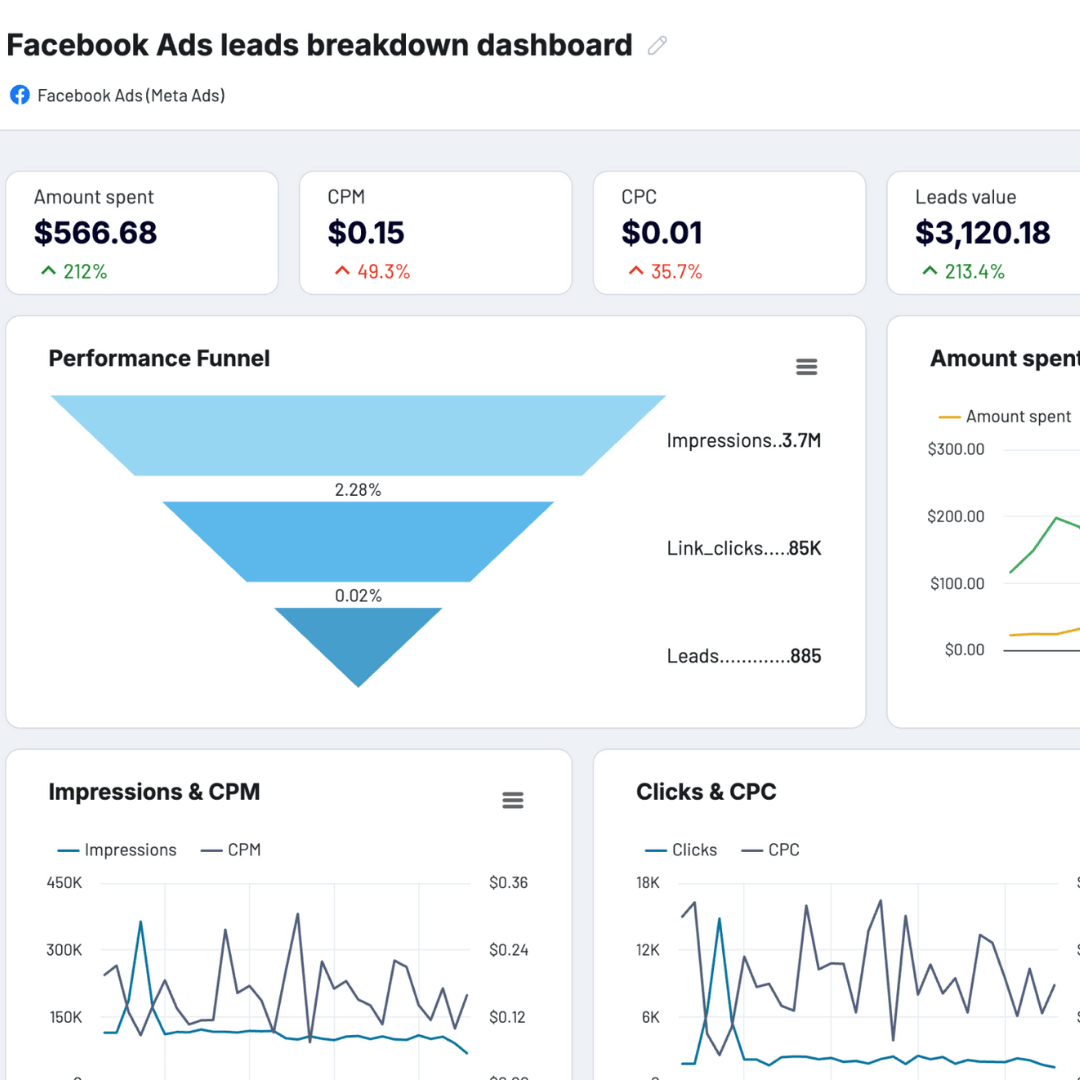Toggle the Clicks series in Clicks & CPC legend
This screenshot has width=1080, height=1080.
point(681,850)
